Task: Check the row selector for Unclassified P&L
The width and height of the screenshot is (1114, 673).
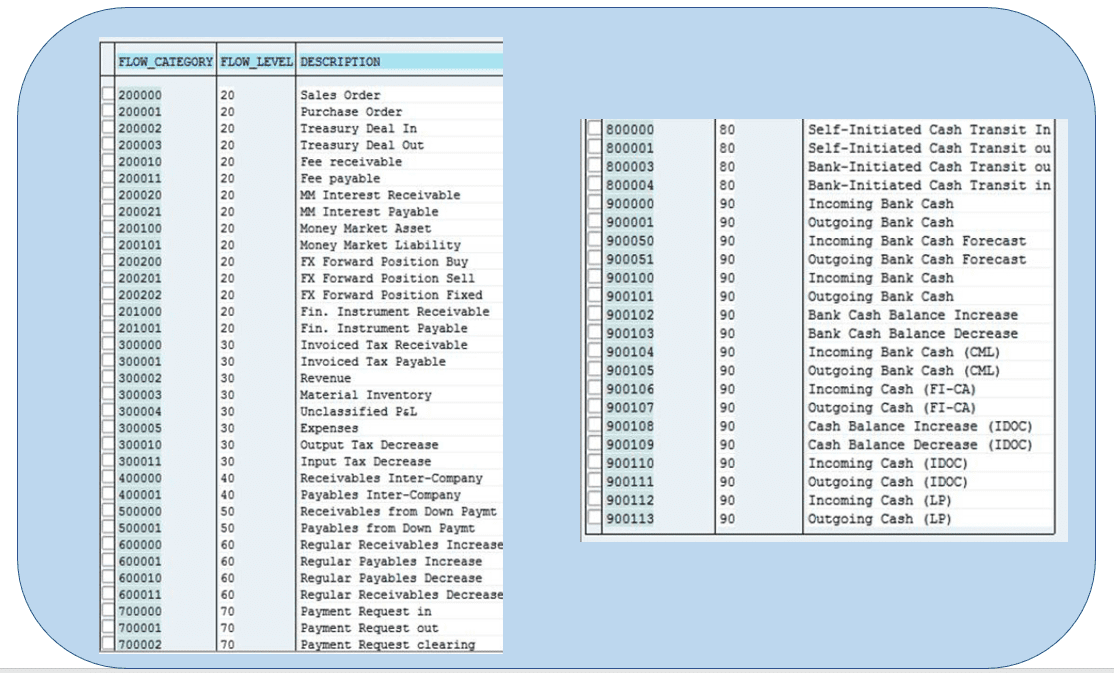Action: tap(108, 411)
